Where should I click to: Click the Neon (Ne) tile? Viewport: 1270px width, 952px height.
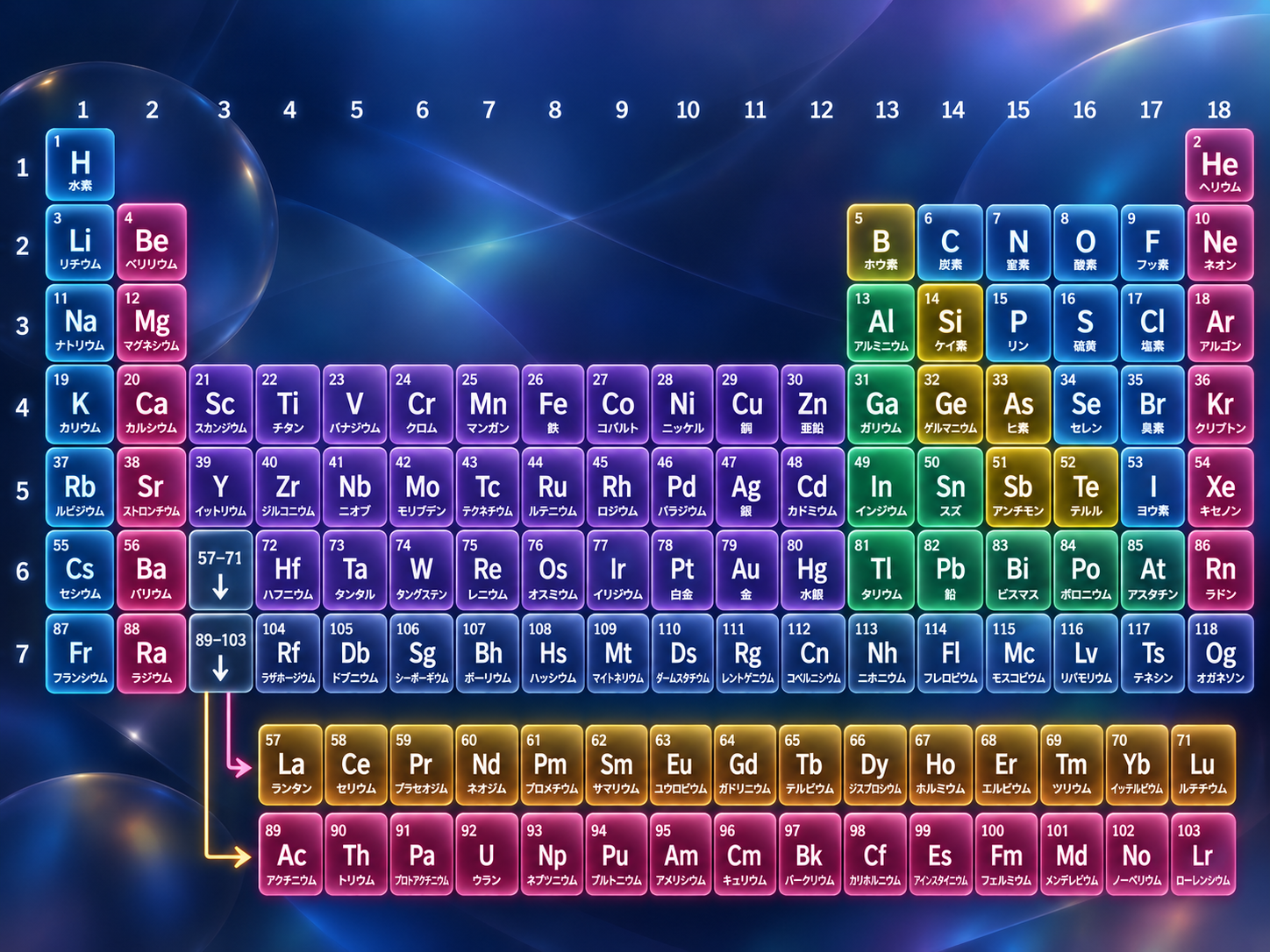[x=1219, y=243]
